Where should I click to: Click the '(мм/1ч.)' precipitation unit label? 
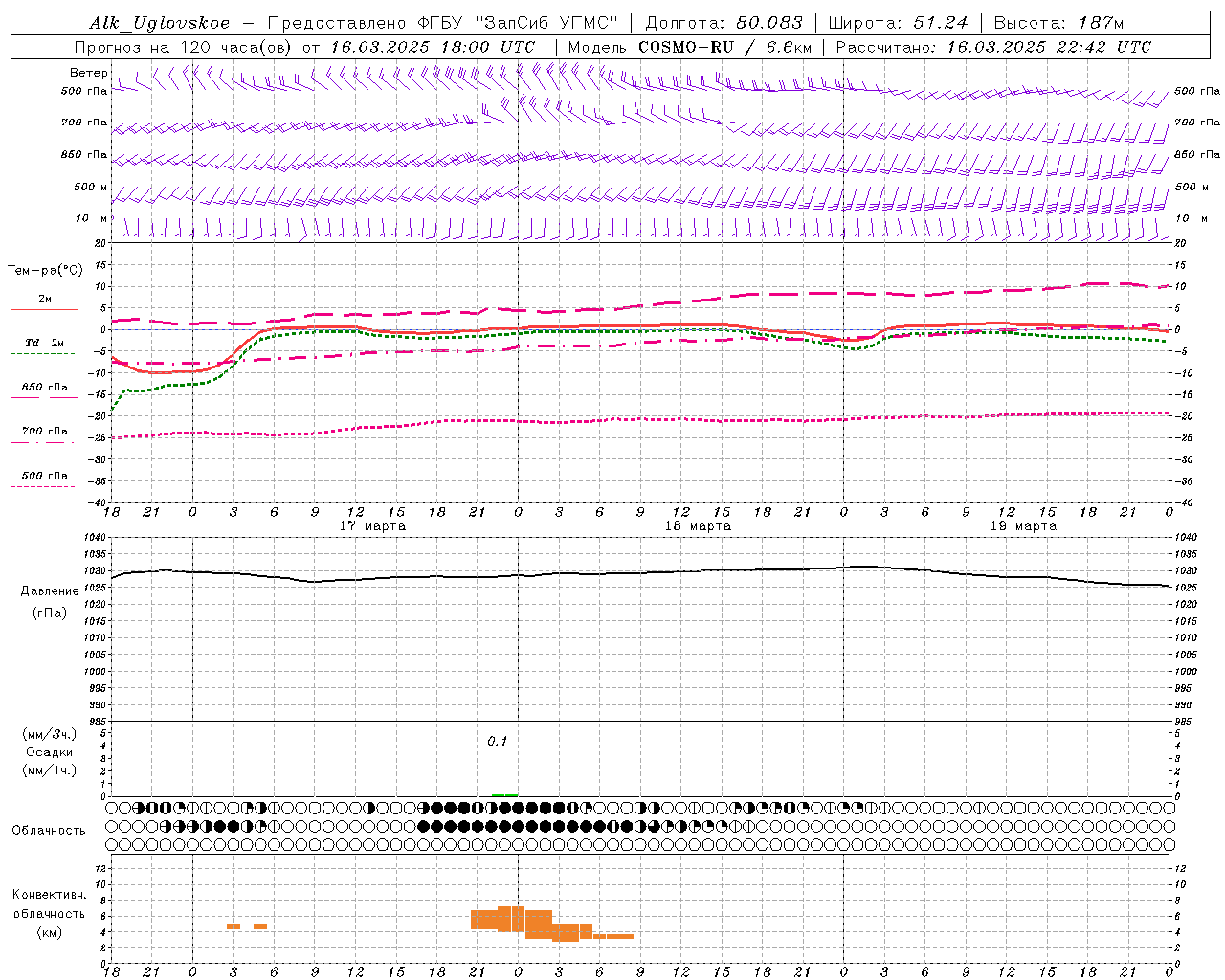click(x=50, y=770)
